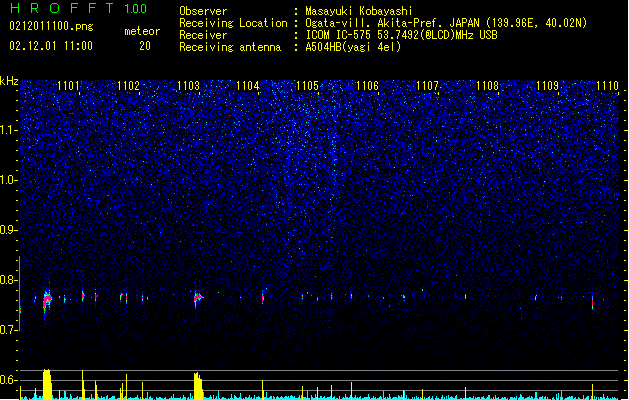629x400 pixels.
Task: Click the 'Observer' field label
Action: coord(203,11)
